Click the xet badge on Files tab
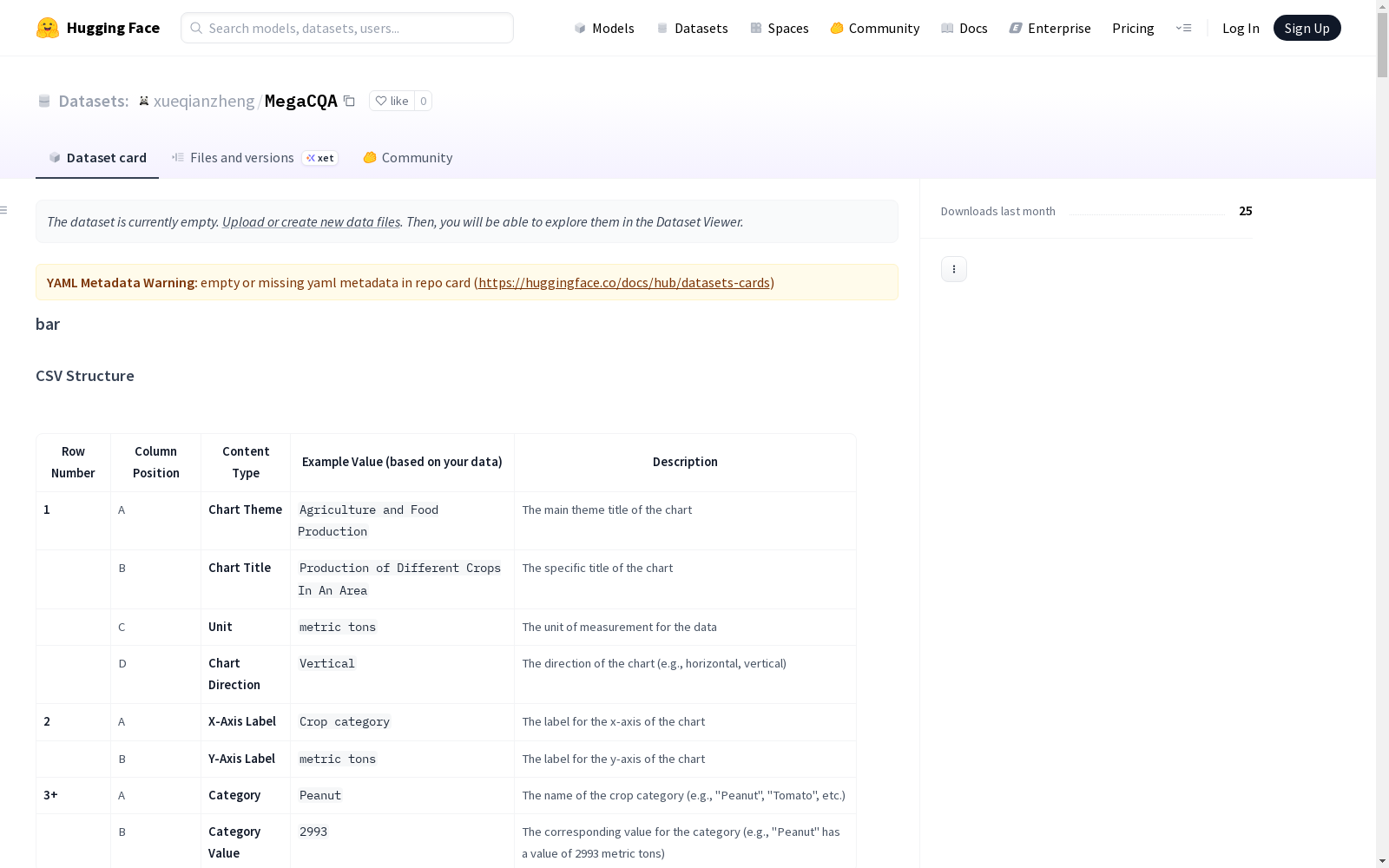Image resolution: width=1389 pixels, height=868 pixels. (319, 158)
